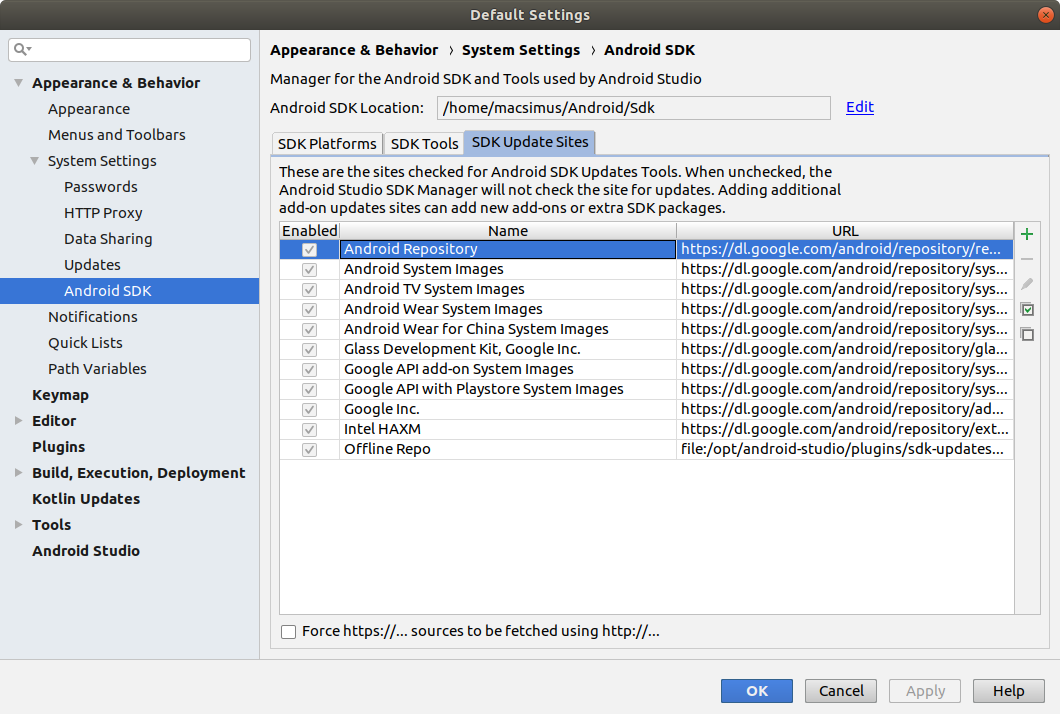
Task: Toggle Android System Images checkbox
Action: [310, 270]
